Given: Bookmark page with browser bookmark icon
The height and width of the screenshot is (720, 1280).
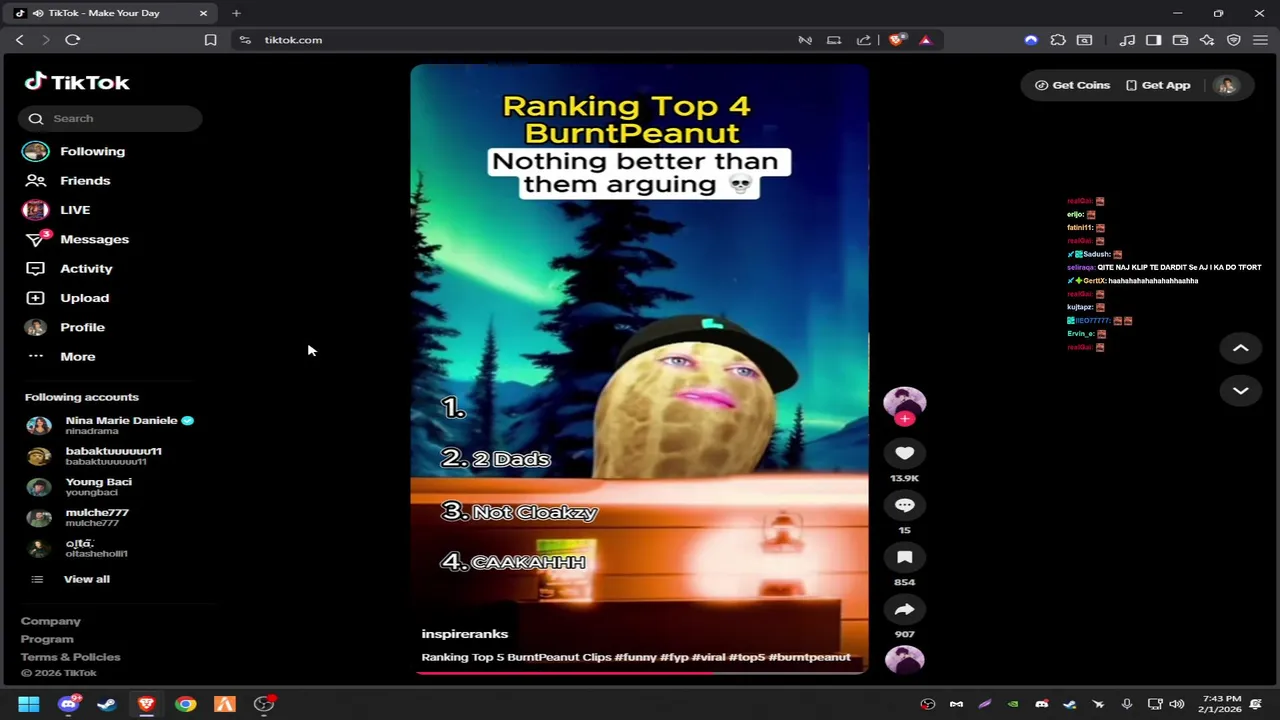Looking at the screenshot, I should (210, 40).
